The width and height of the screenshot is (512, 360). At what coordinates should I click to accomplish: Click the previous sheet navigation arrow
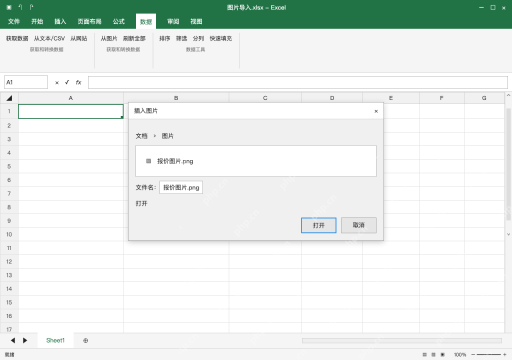tap(13, 340)
